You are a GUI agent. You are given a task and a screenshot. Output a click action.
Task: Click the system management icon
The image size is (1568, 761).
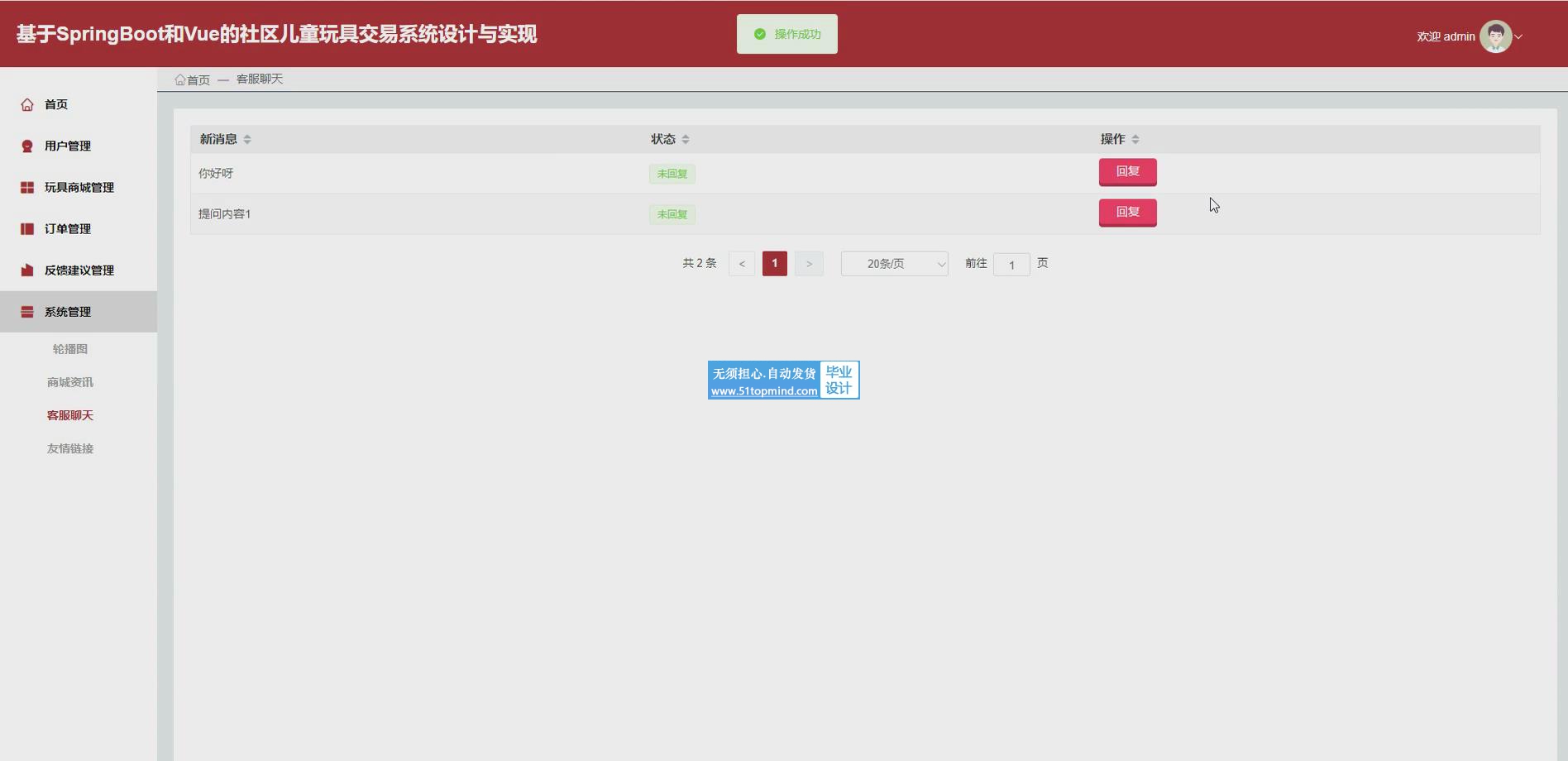click(27, 312)
